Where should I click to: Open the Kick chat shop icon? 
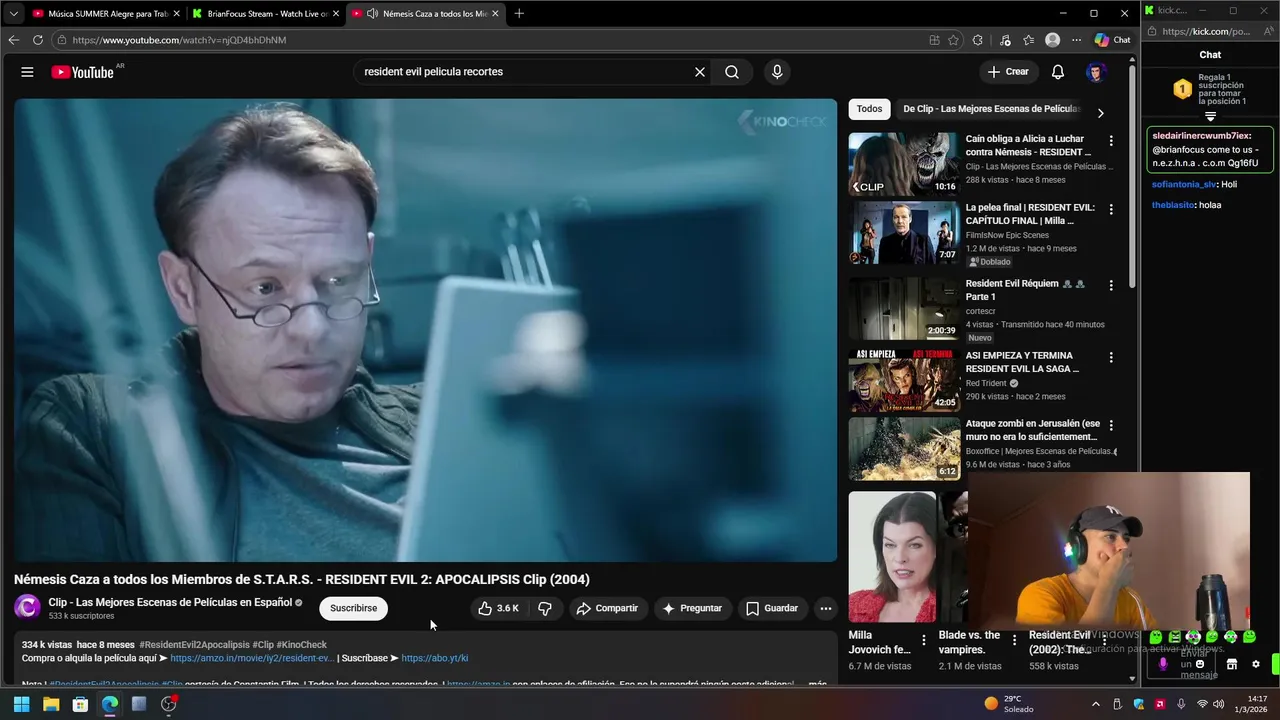tap(1232, 664)
